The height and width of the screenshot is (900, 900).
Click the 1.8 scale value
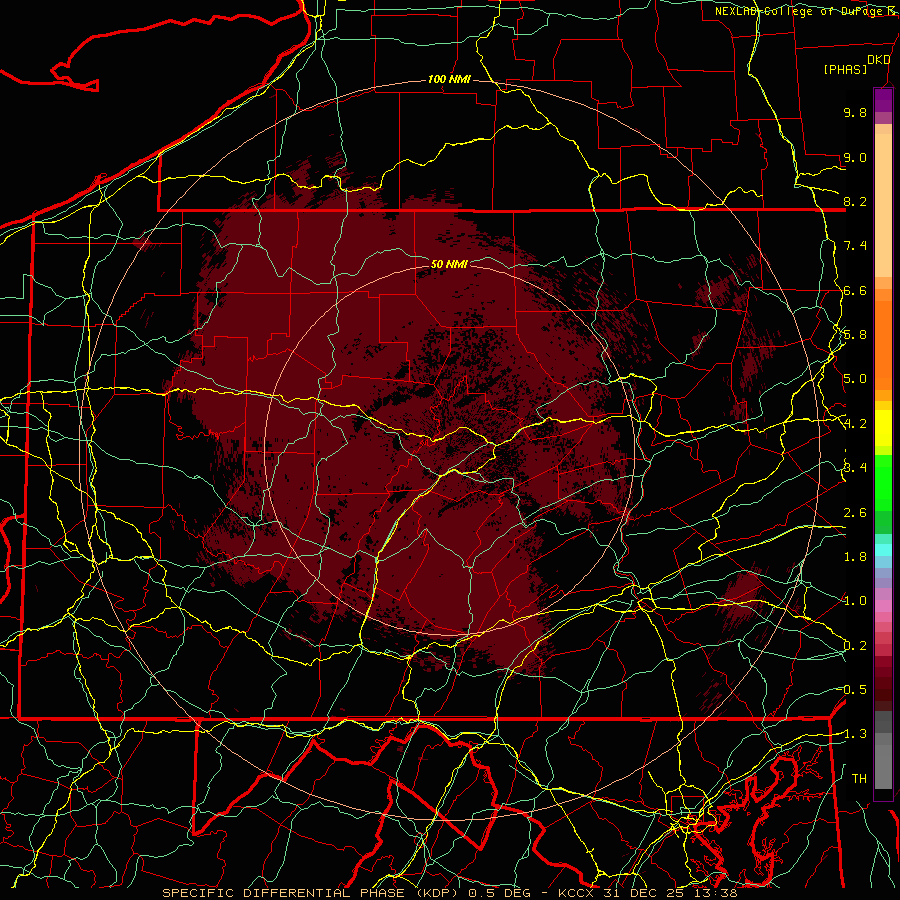(855, 557)
